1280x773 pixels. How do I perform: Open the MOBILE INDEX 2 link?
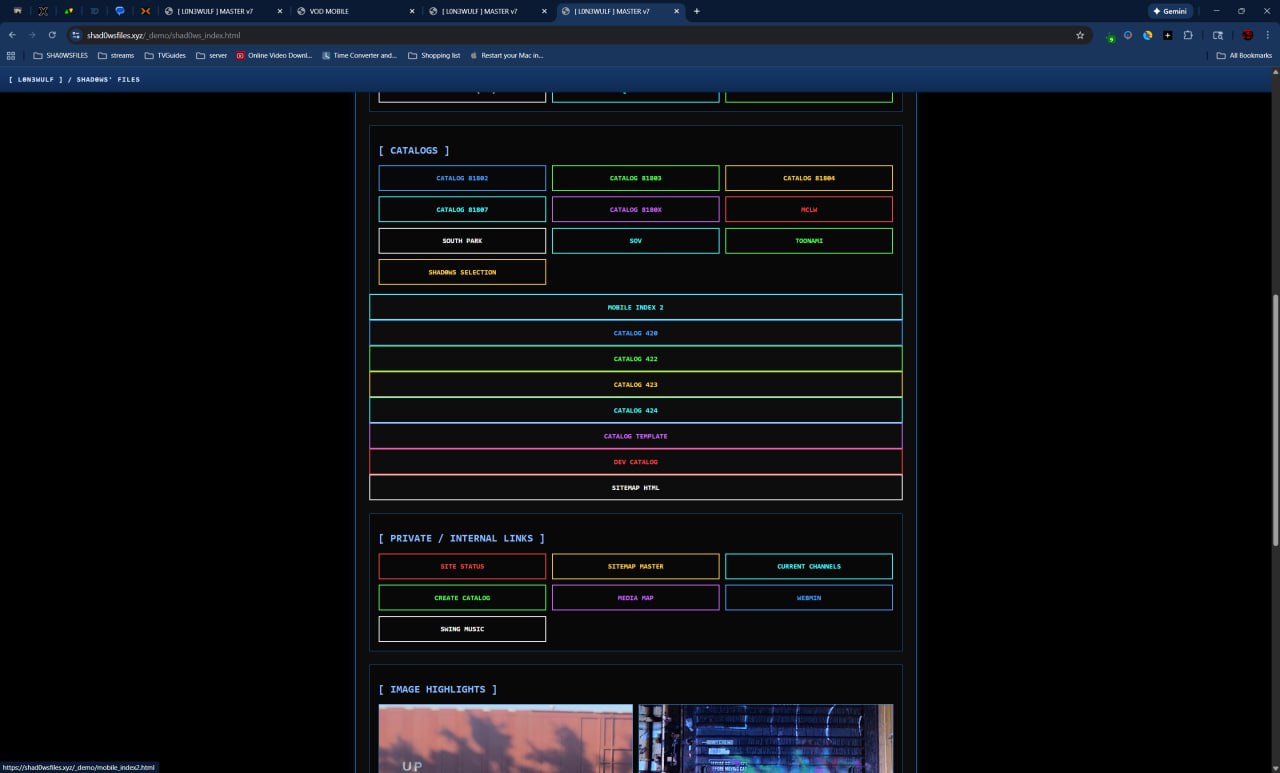(635, 307)
